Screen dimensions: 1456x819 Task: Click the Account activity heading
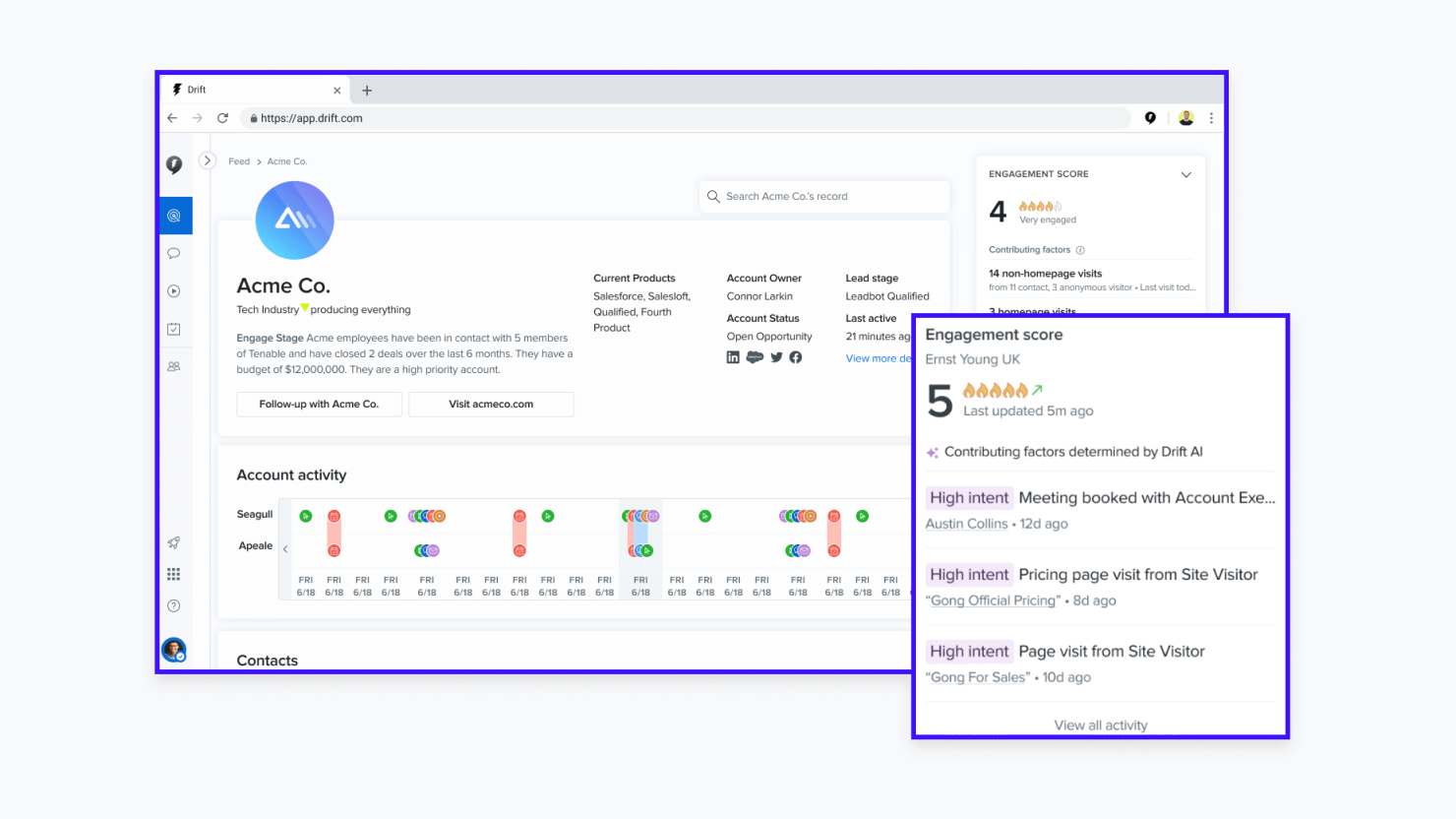(291, 475)
